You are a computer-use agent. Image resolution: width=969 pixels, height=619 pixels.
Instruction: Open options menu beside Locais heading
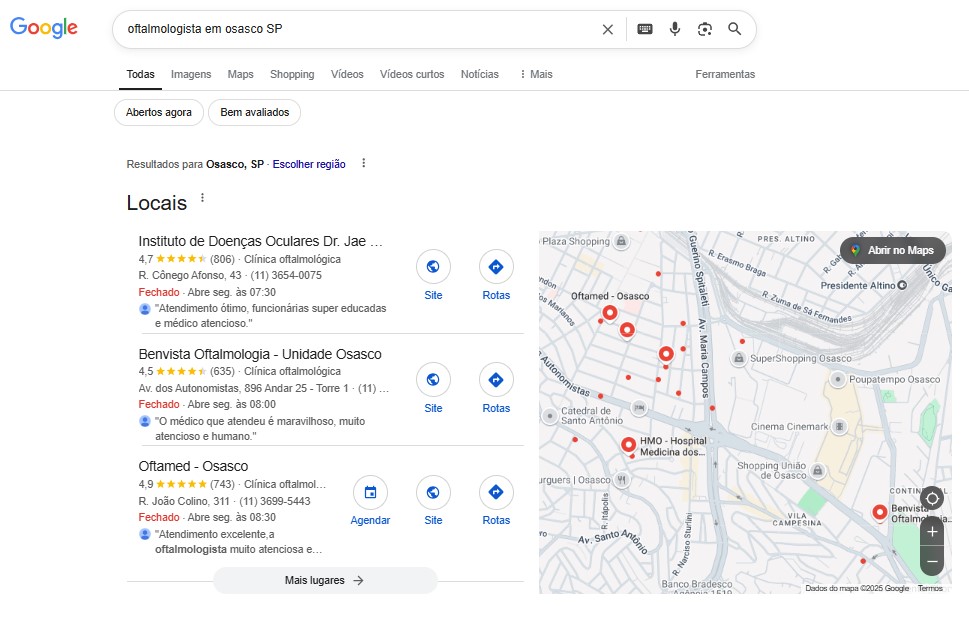202,198
